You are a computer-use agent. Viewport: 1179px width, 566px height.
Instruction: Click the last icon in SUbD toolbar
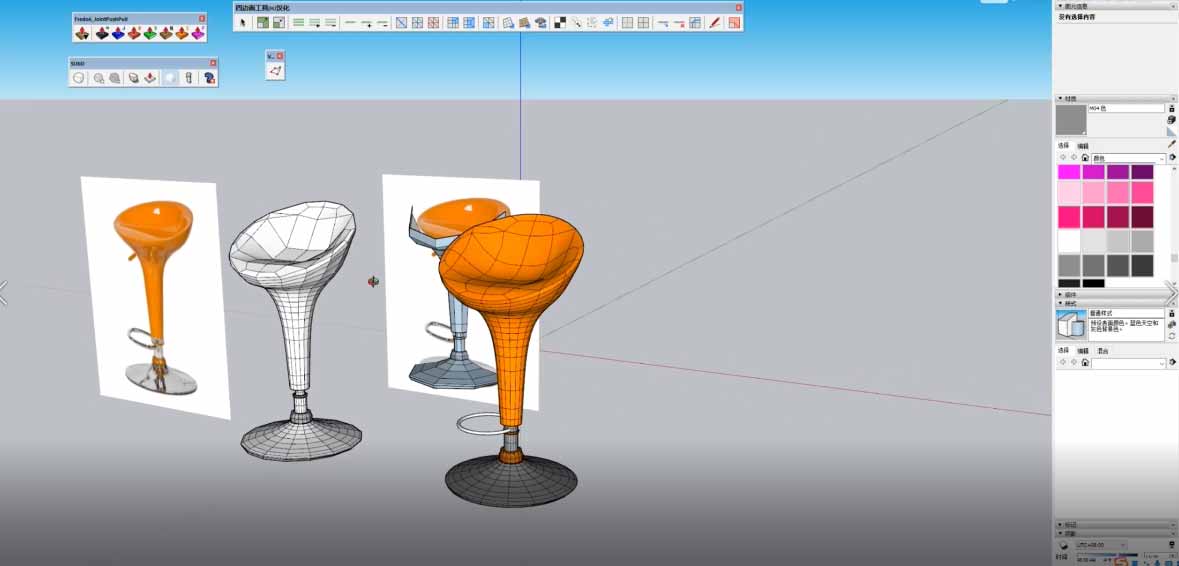tap(210, 77)
